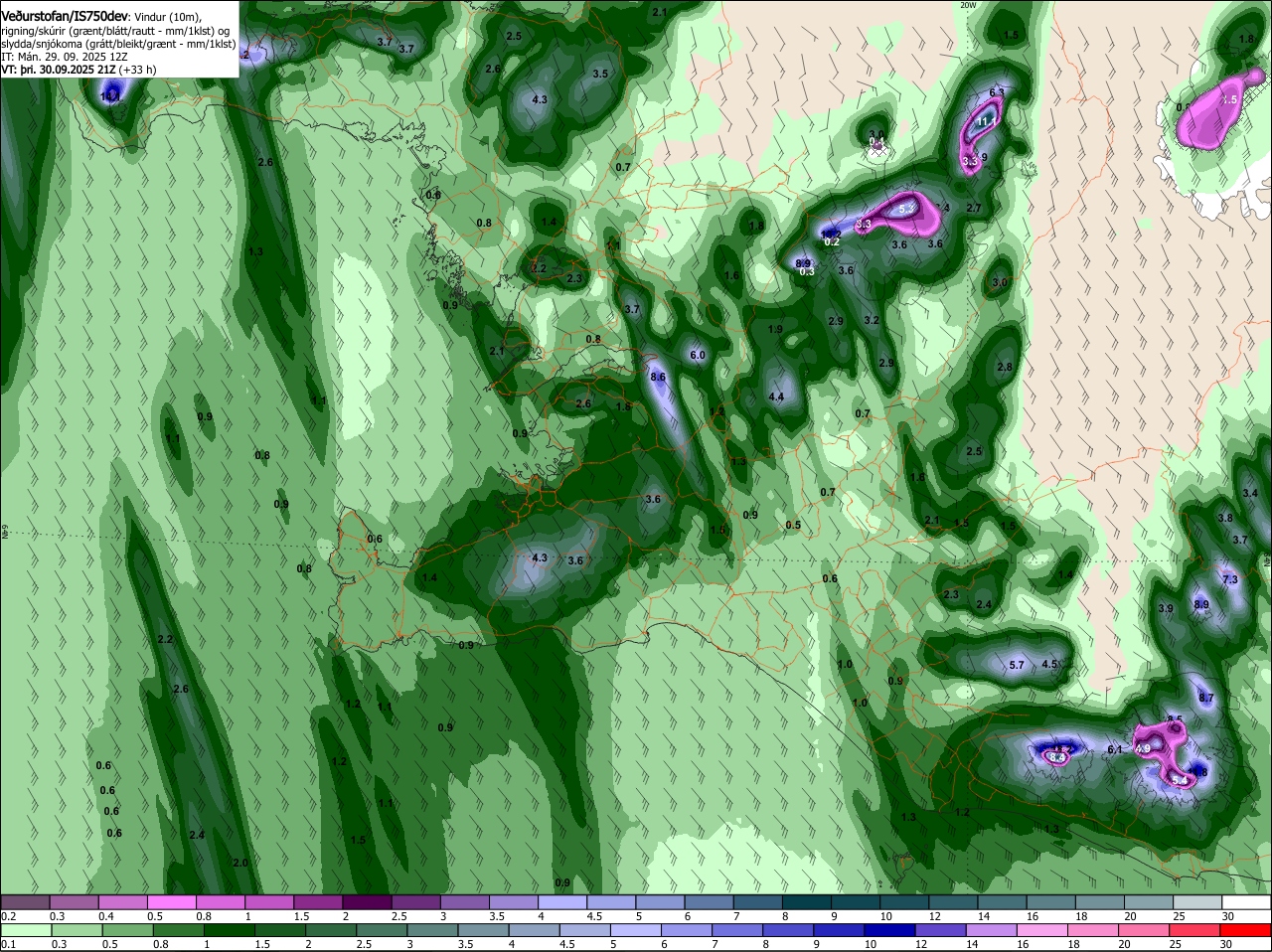The height and width of the screenshot is (952, 1272).
Task: Click the 6.3 value label on the map
Action: (x=997, y=92)
